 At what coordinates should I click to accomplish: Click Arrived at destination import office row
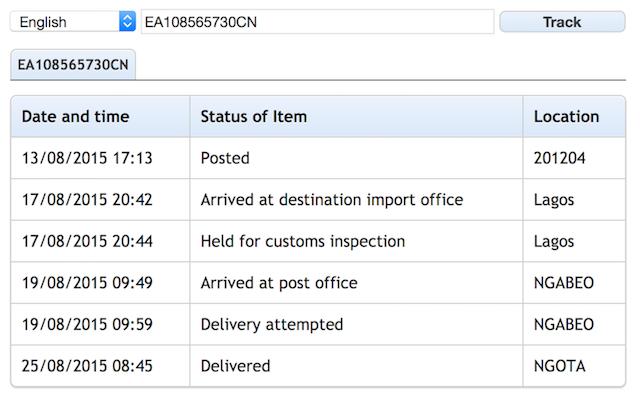331,200
